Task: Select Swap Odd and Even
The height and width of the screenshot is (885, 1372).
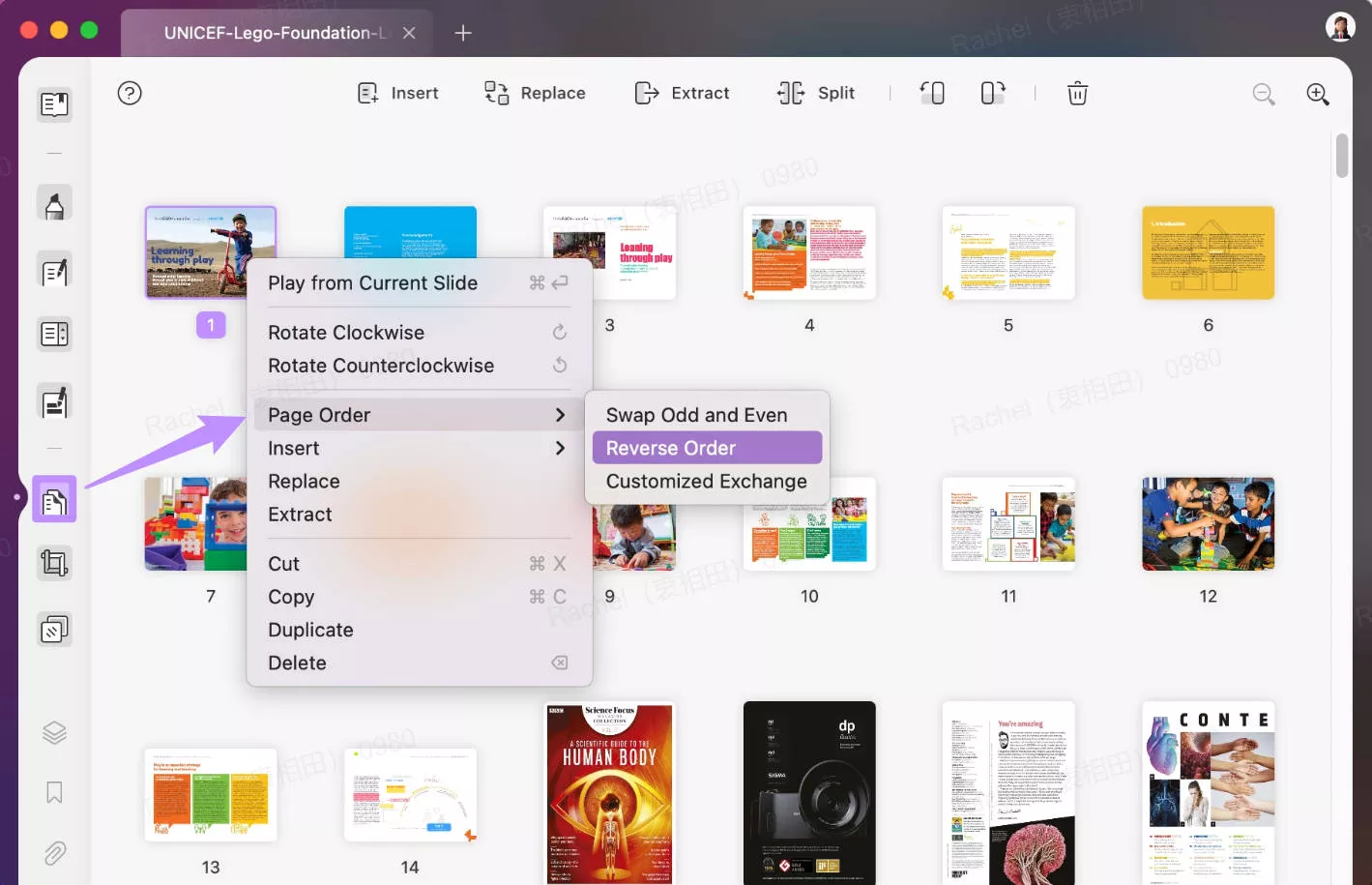Action: pyautogui.click(x=695, y=414)
